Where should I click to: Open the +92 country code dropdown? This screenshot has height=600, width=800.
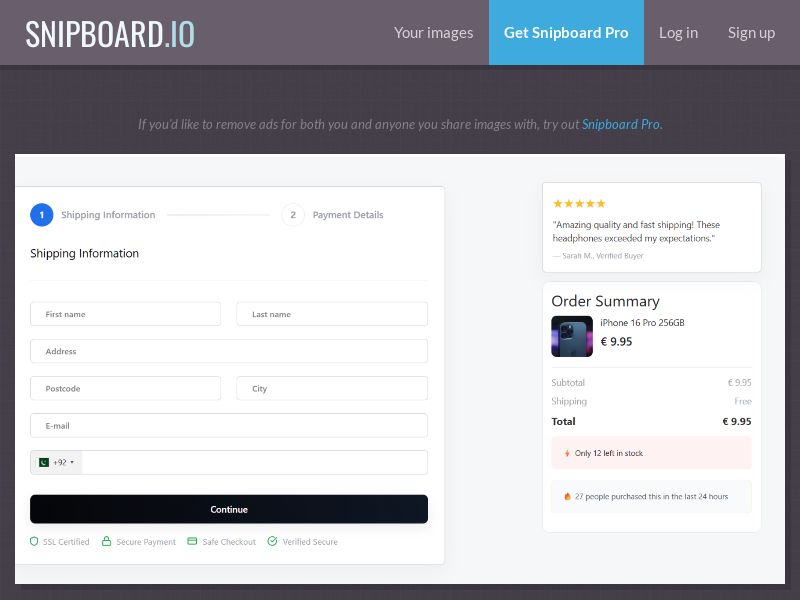[57, 462]
